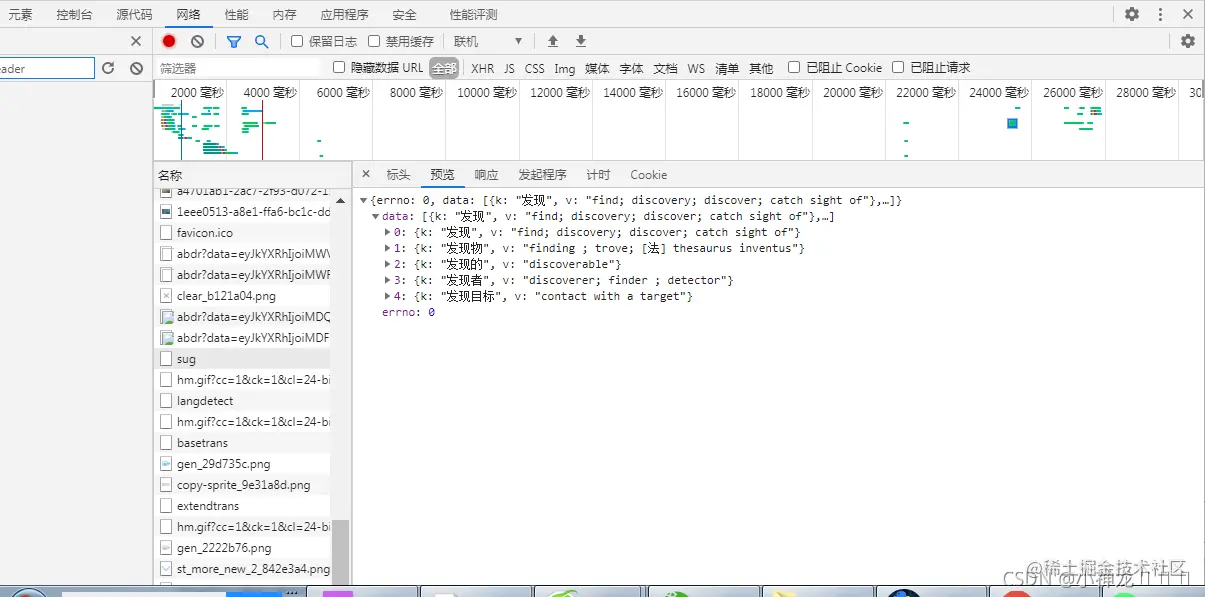The width and height of the screenshot is (1205, 597).
Task: Click the search text input box
Action: pyautogui.click(x=45, y=68)
